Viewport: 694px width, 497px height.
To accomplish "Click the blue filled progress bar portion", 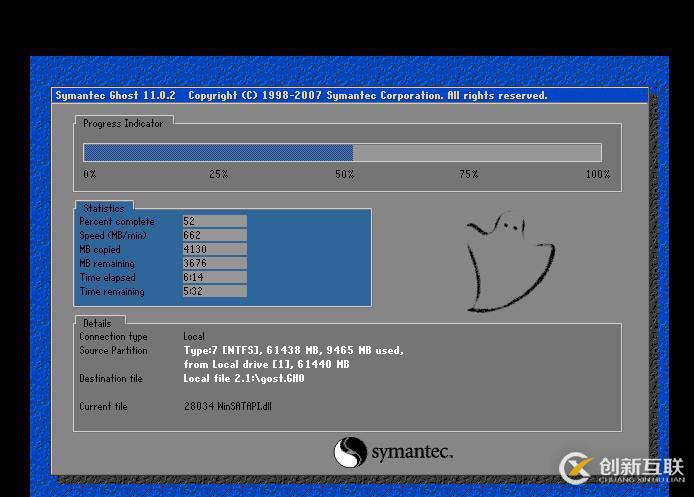I will point(217,153).
